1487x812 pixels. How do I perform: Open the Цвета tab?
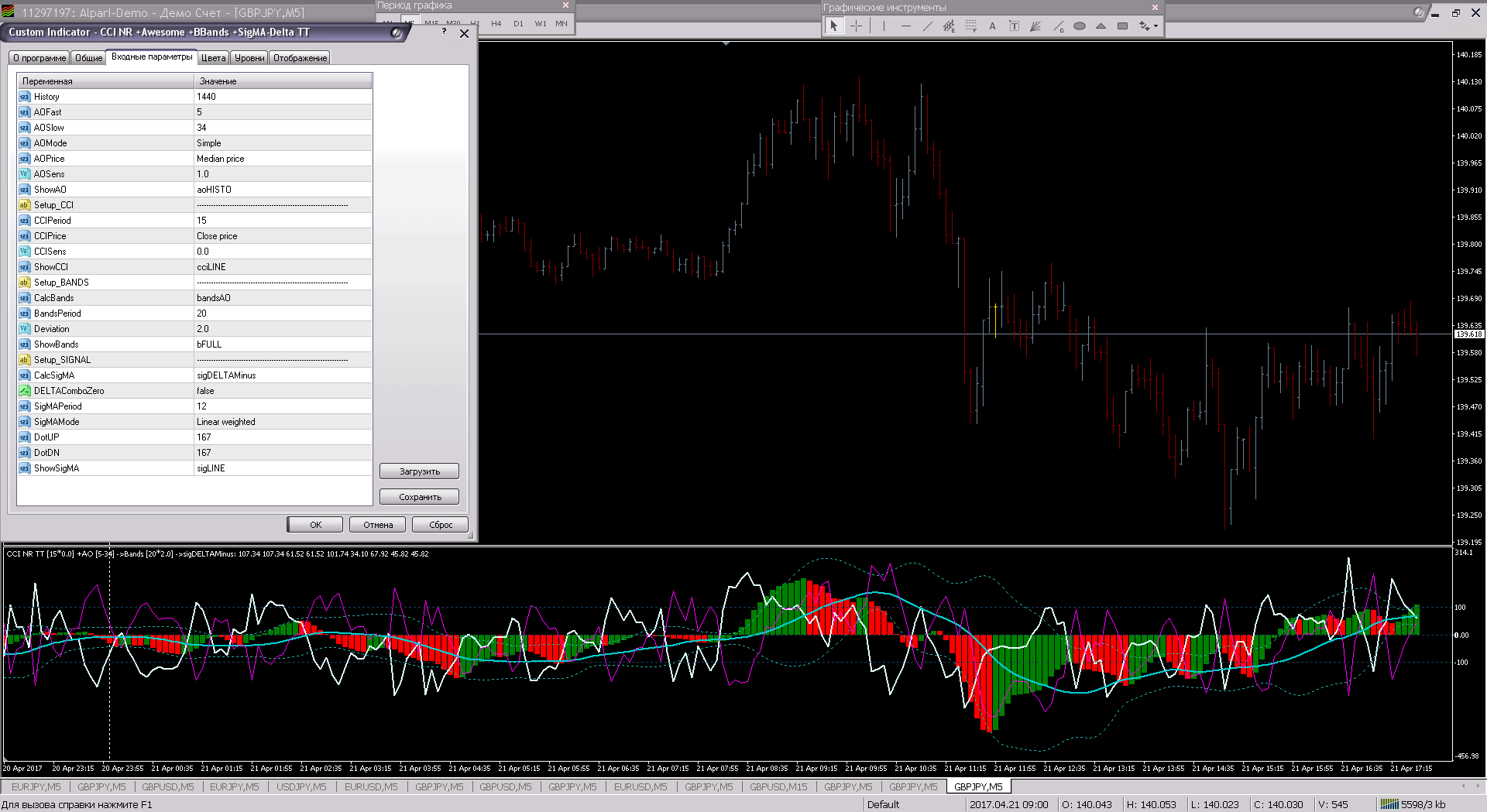click(x=214, y=58)
